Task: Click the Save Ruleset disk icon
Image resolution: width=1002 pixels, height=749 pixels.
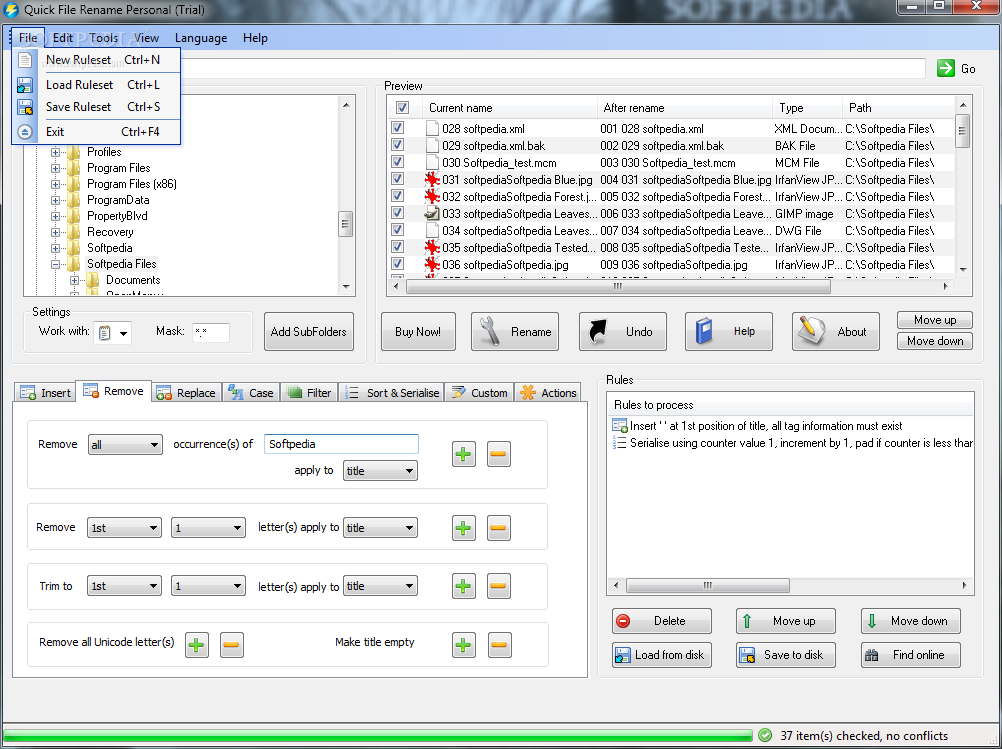Action: [x=25, y=107]
